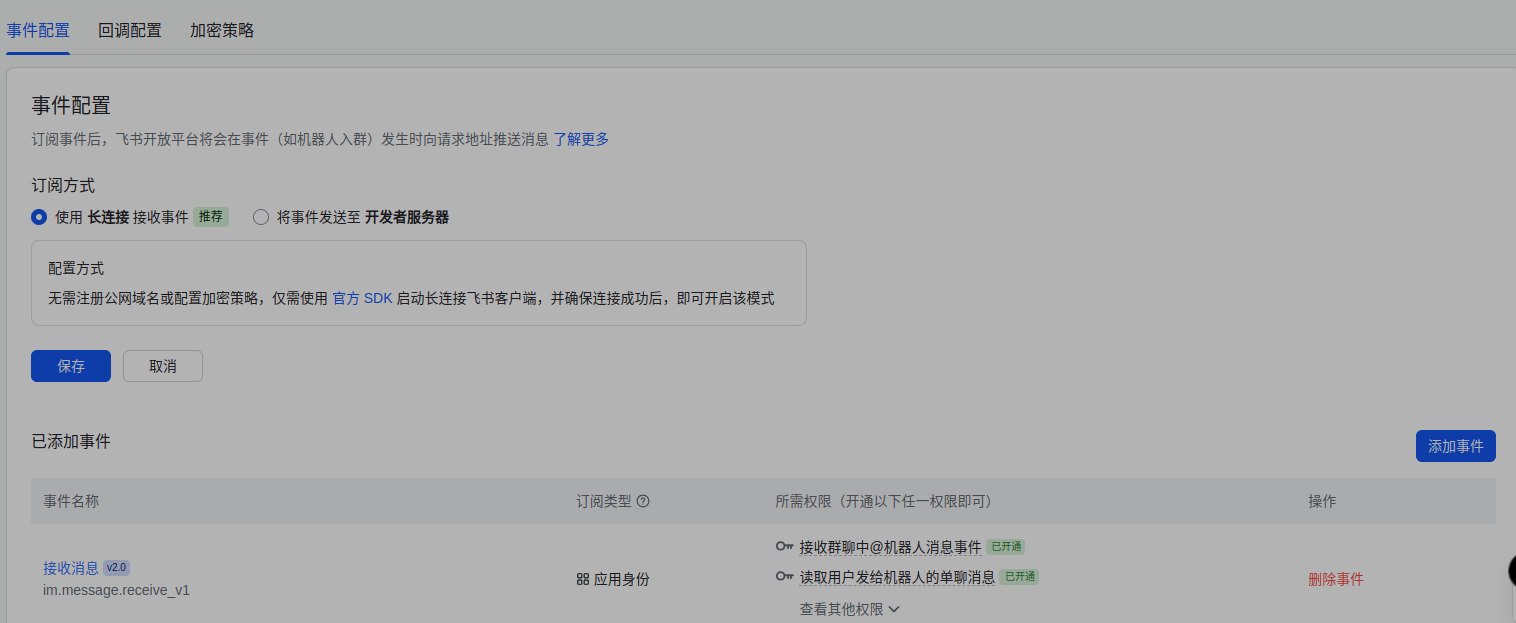Click the v2.0 version tag
Viewport: 1516px width, 623px height.
[x=116, y=568]
